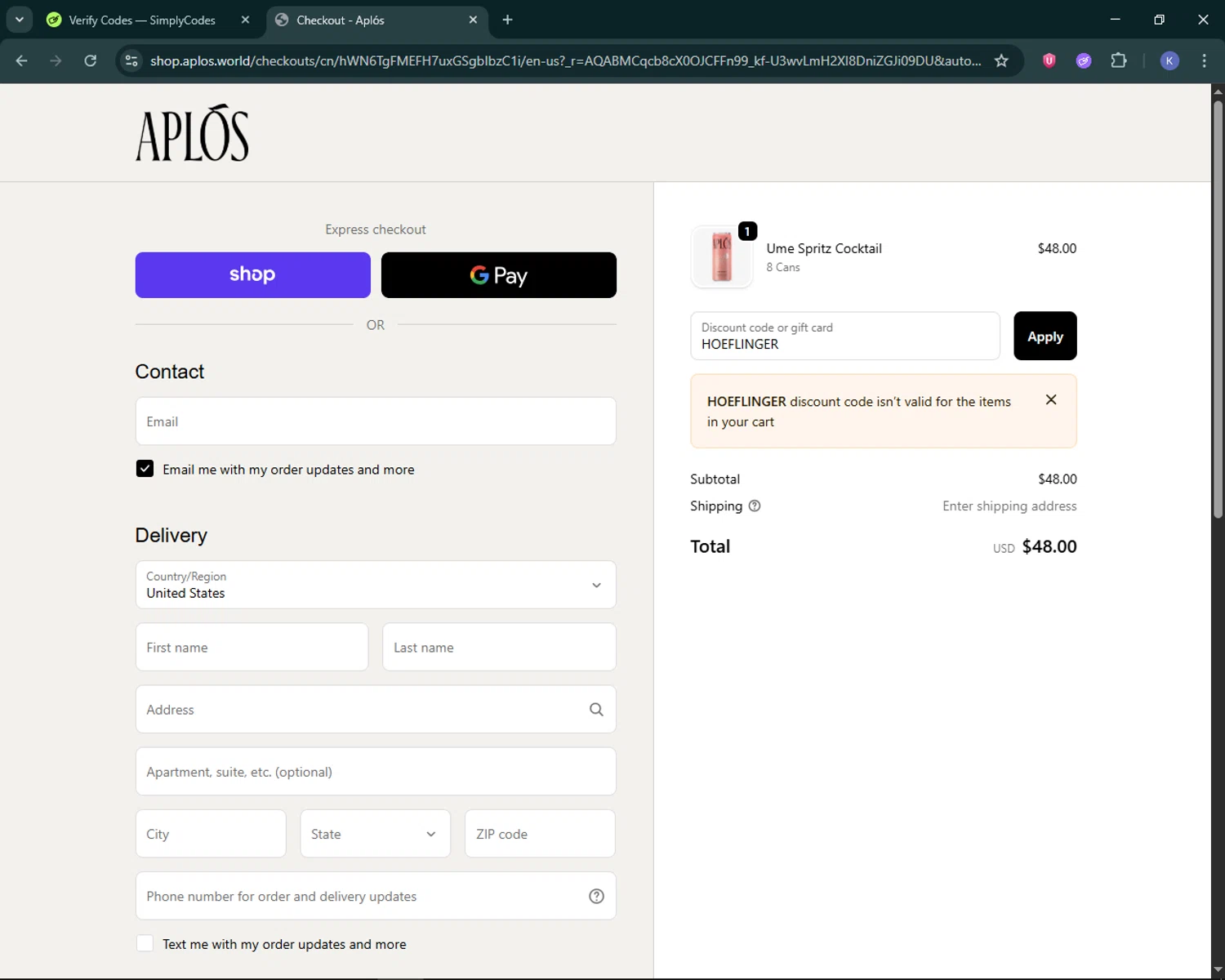Screen dimensions: 1225x980
Task: Click the Aplós logo
Action: coord(192,133)
